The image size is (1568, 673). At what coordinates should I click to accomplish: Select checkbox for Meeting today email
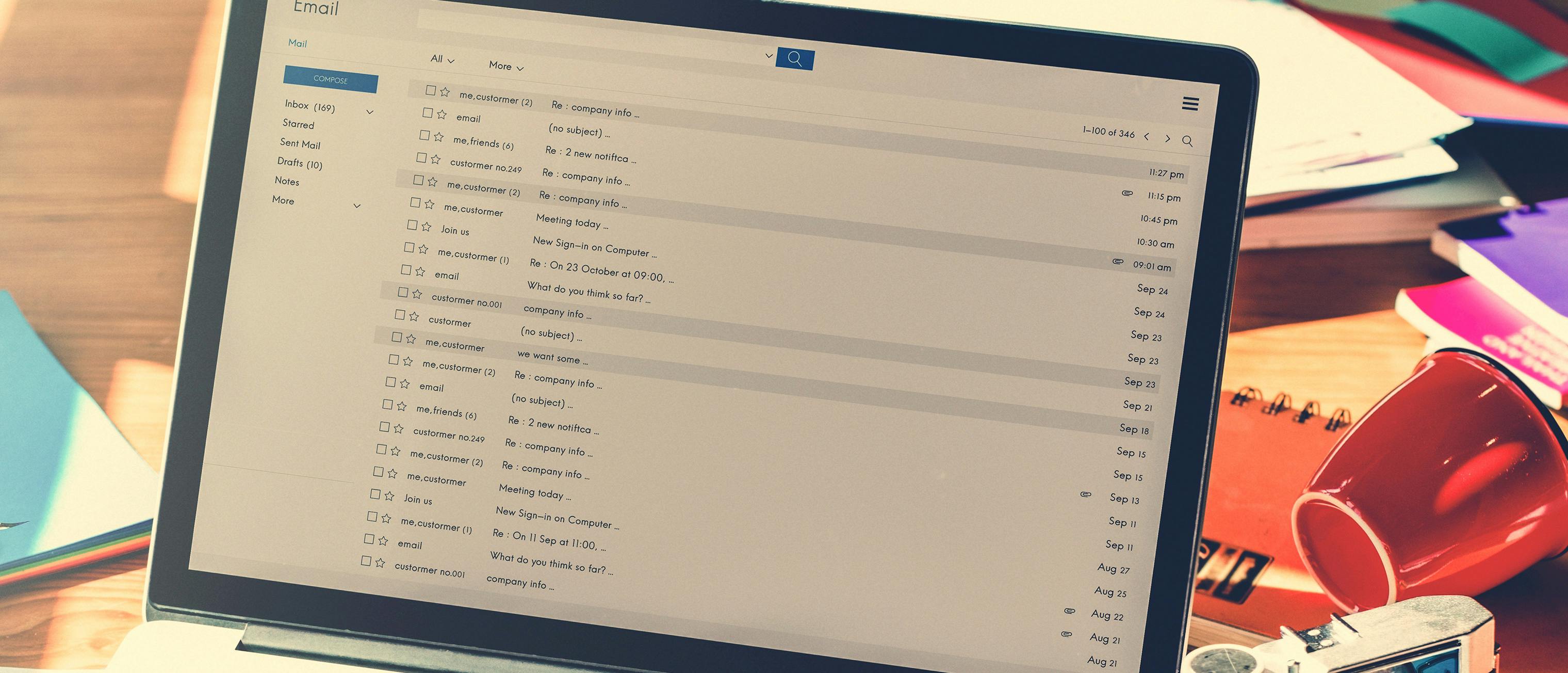(415, 202)
